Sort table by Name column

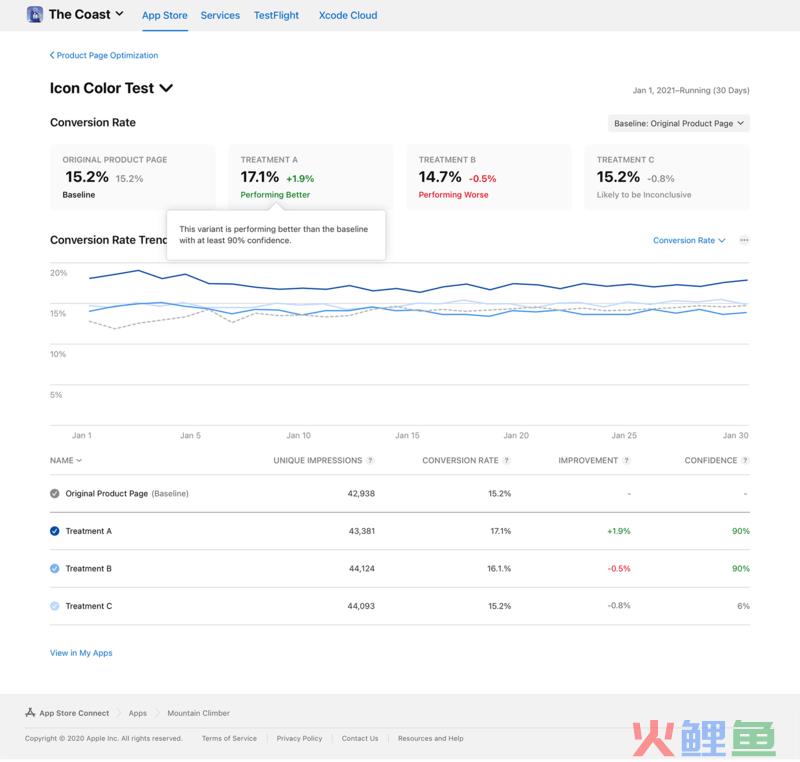tap(65, 460)
